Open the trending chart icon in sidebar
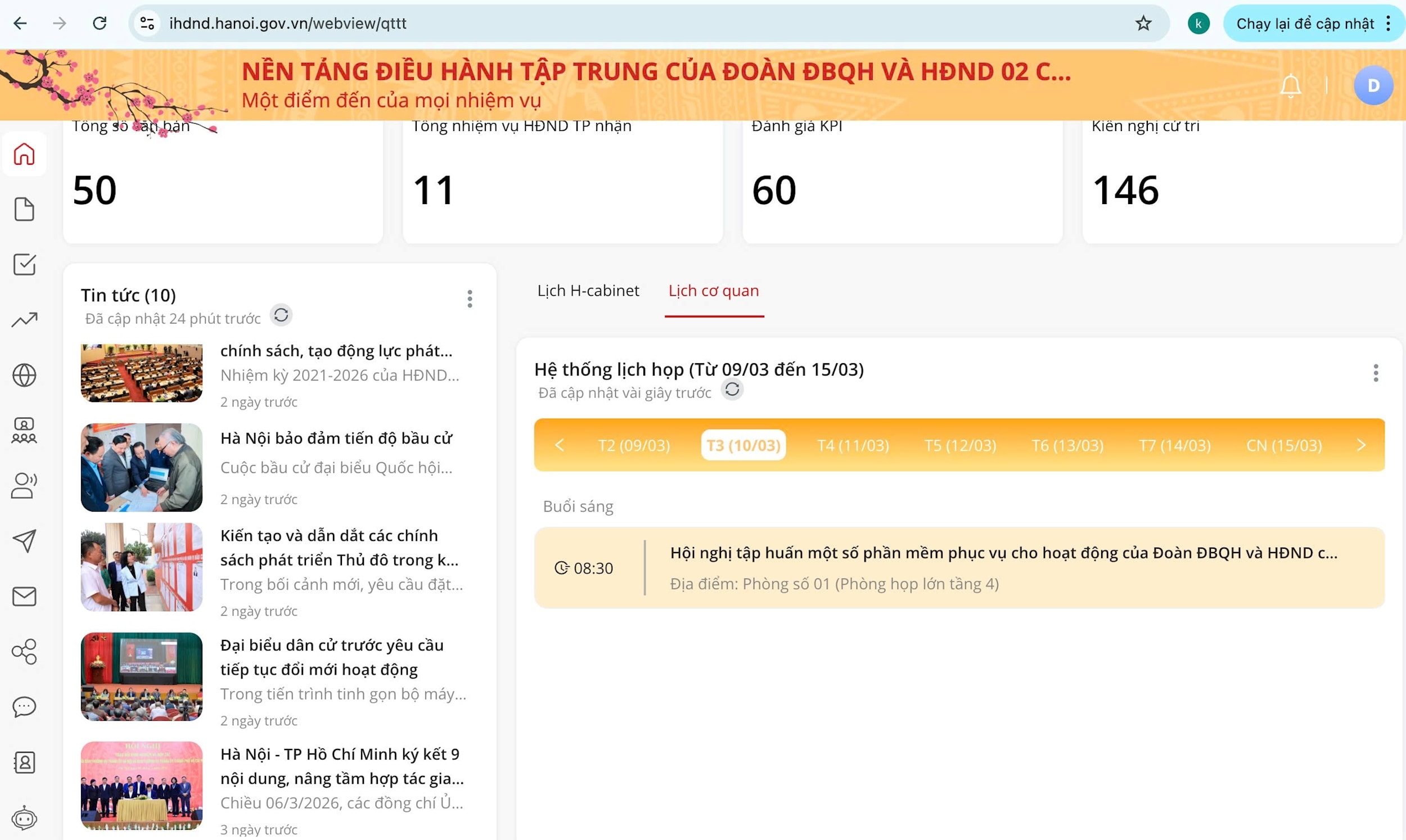1406x840 pixels. click(24, 320)
